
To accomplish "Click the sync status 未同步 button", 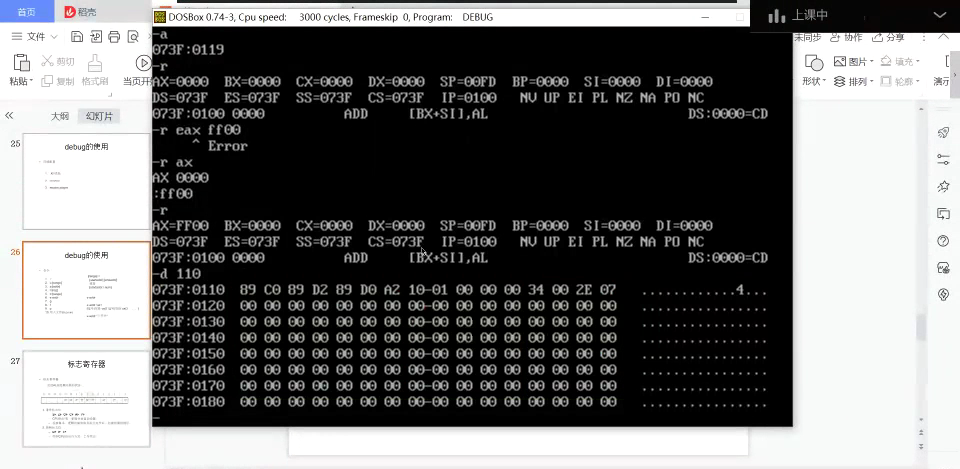I will click(x=808, y=37).
